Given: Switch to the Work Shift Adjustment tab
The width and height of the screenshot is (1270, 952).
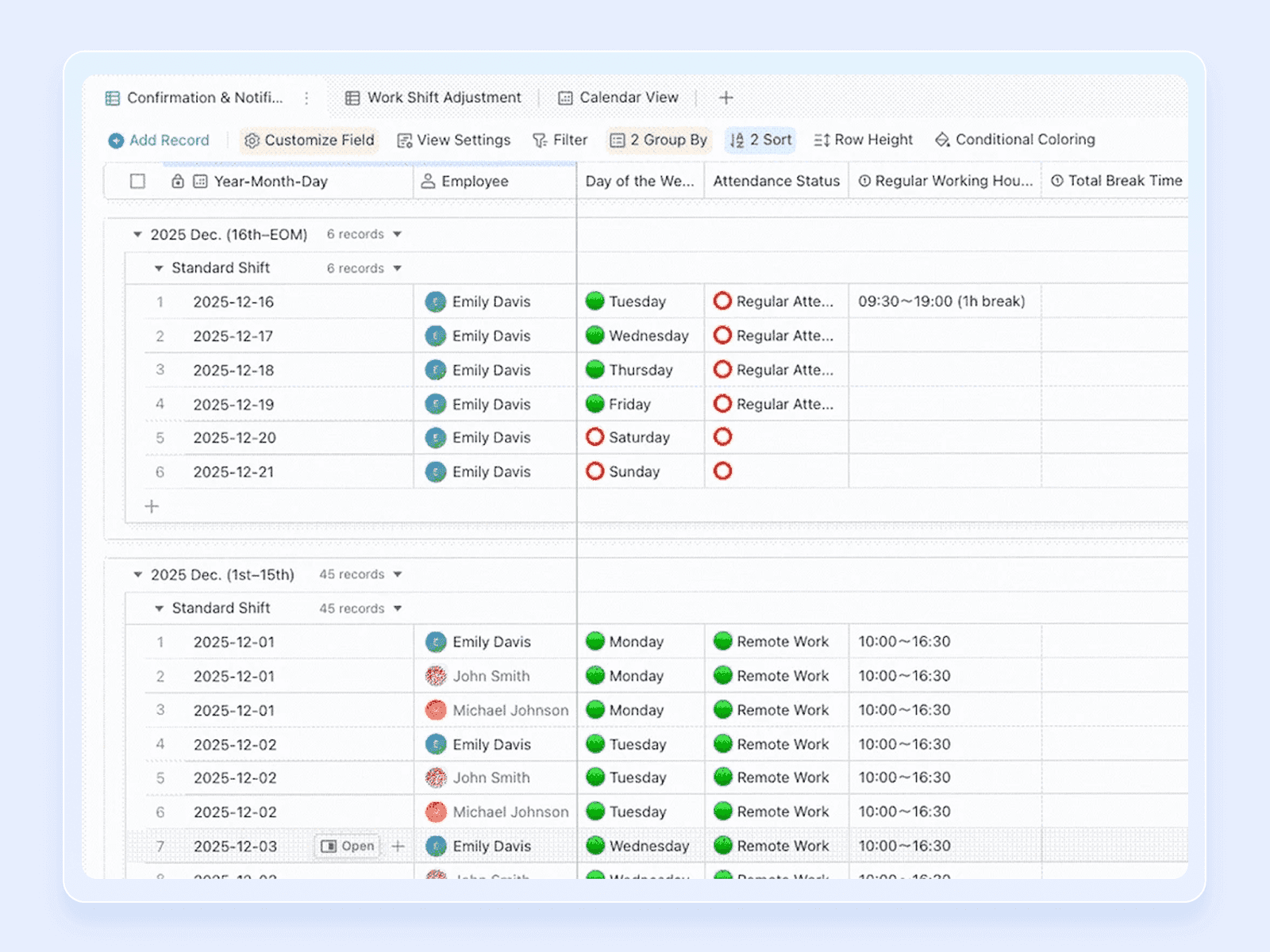Looking at the screenshot, I should 435,97.
